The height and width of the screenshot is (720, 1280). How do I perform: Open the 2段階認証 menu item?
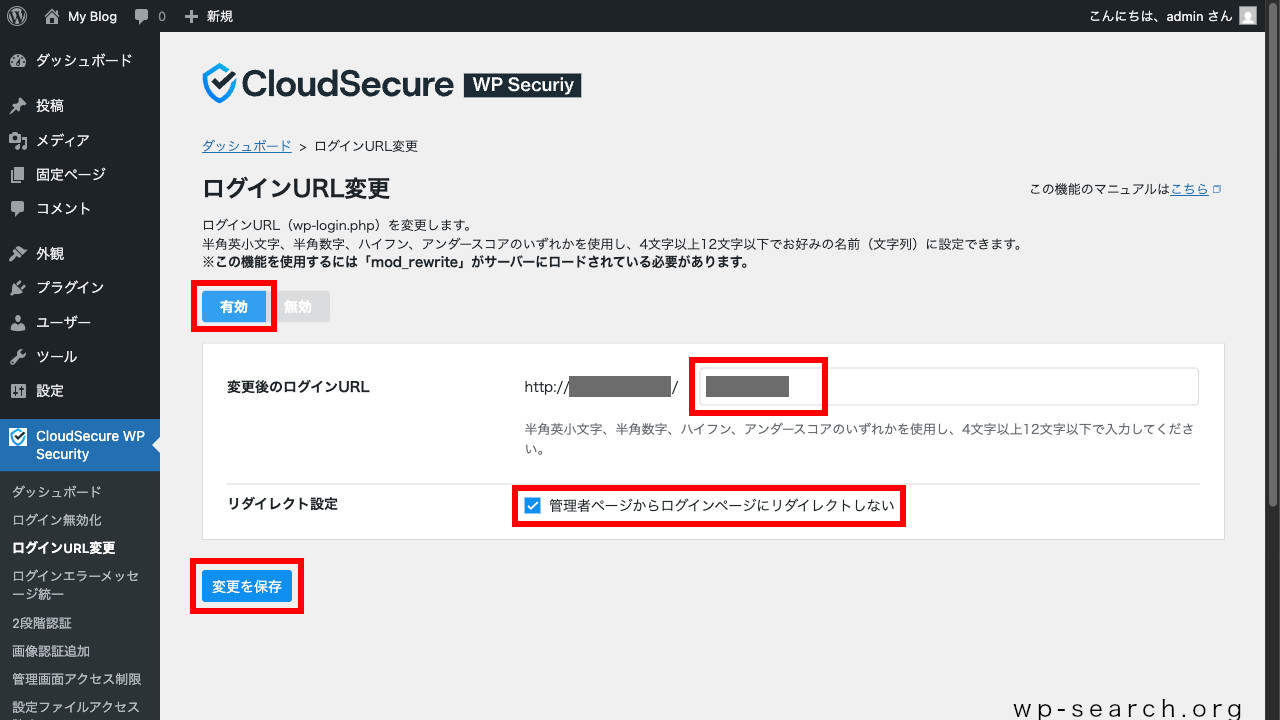(x=41, y=622)
